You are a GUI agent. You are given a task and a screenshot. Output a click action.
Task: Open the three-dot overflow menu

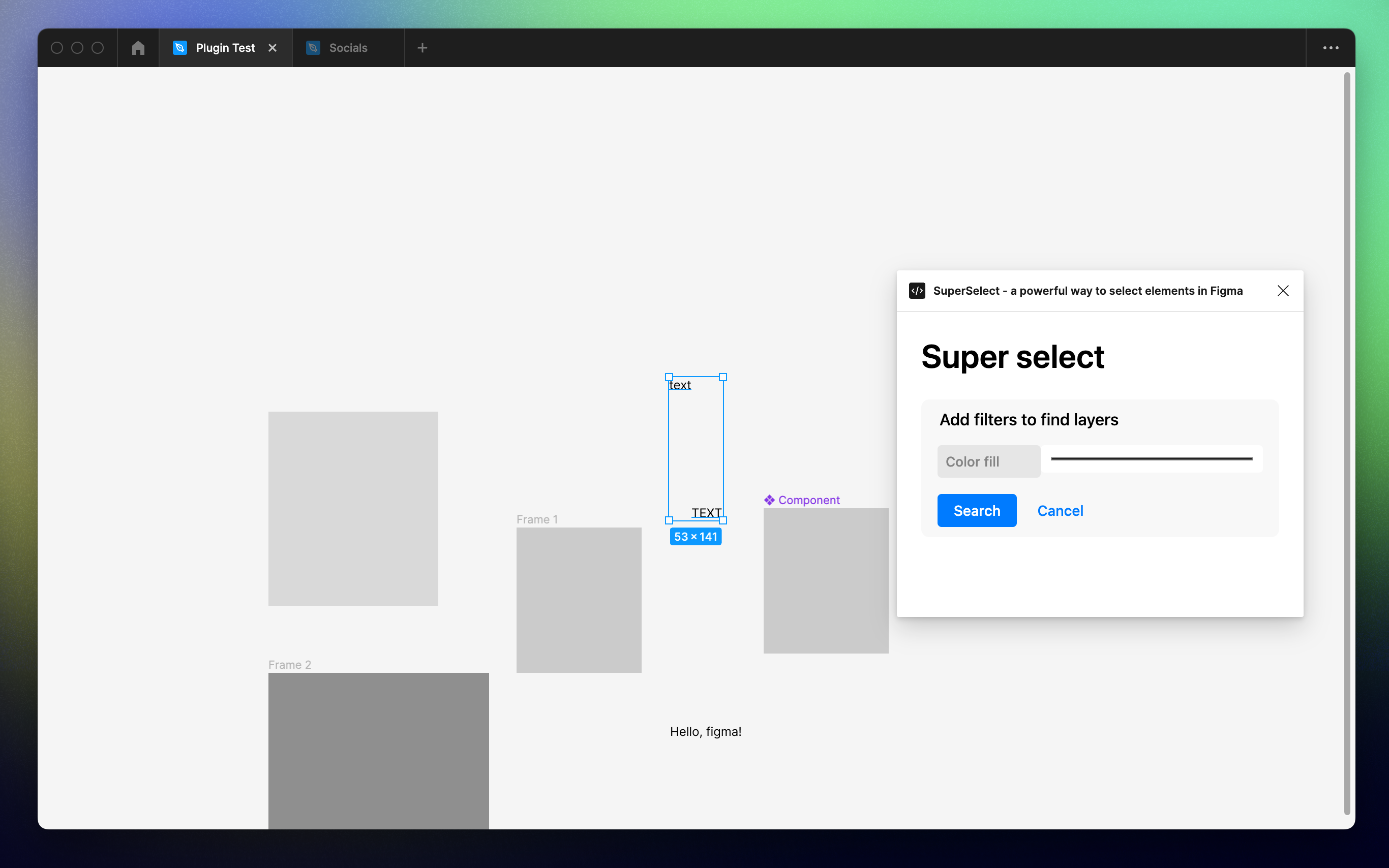(1331, 48)
